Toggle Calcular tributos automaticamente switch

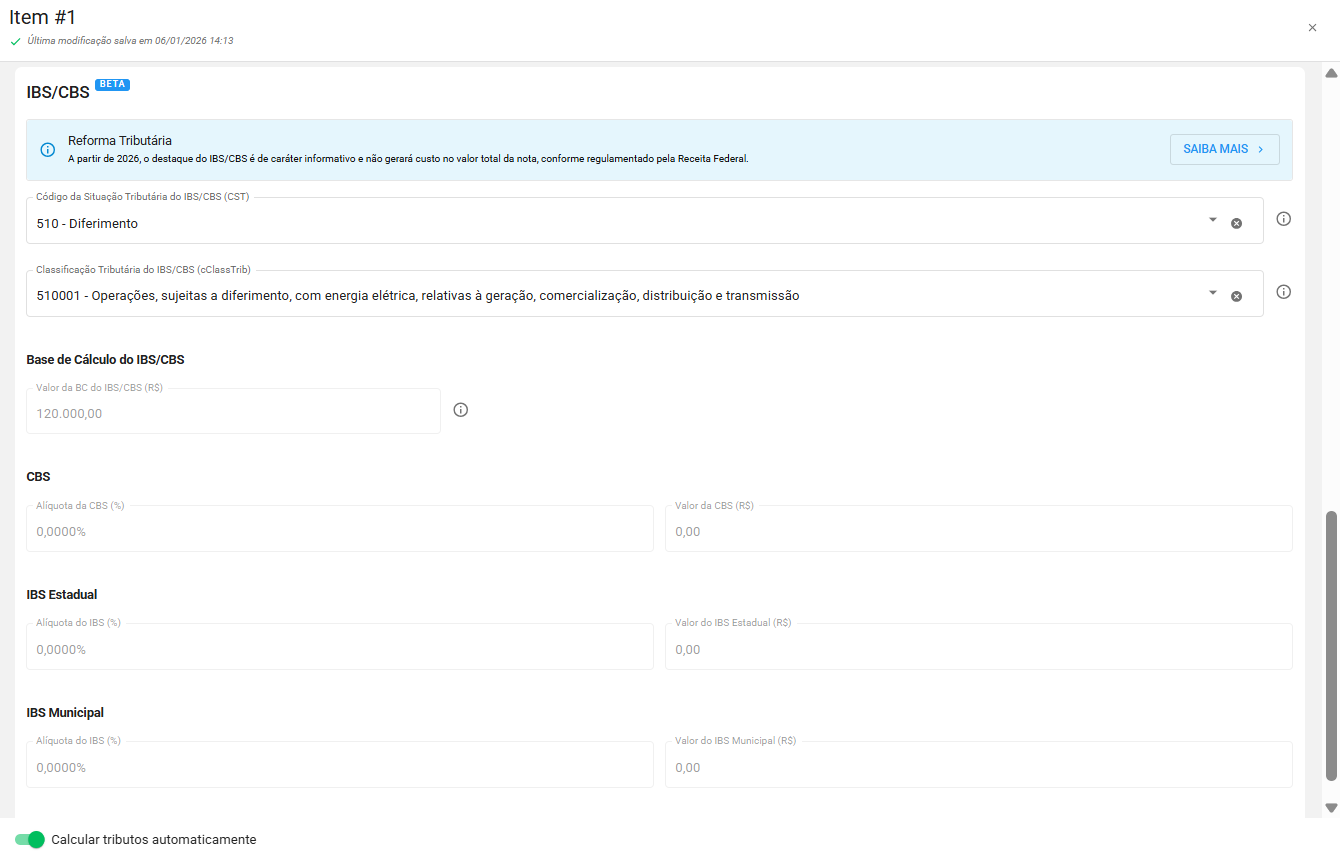click(x=30, y=840)
